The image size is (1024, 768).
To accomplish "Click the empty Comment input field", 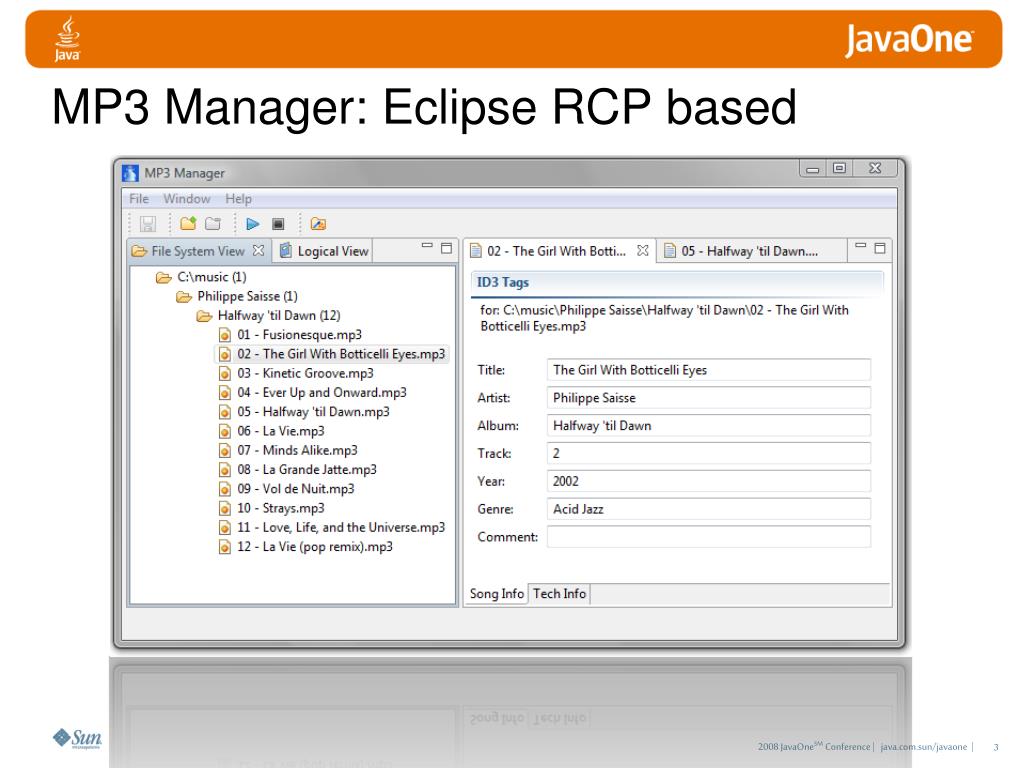I will click(x=709, y=537).
